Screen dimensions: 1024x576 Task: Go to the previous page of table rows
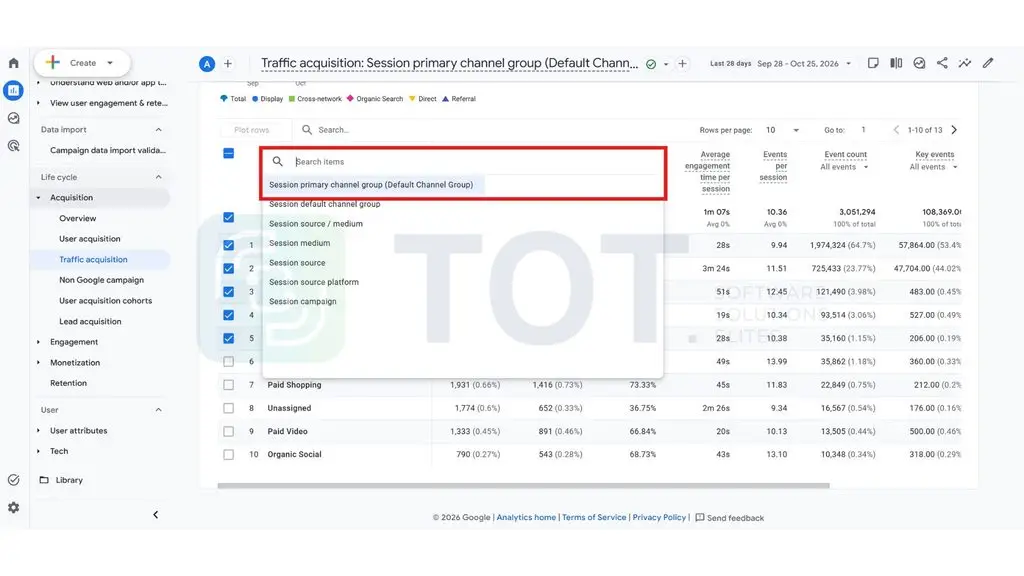click(896, 129)
